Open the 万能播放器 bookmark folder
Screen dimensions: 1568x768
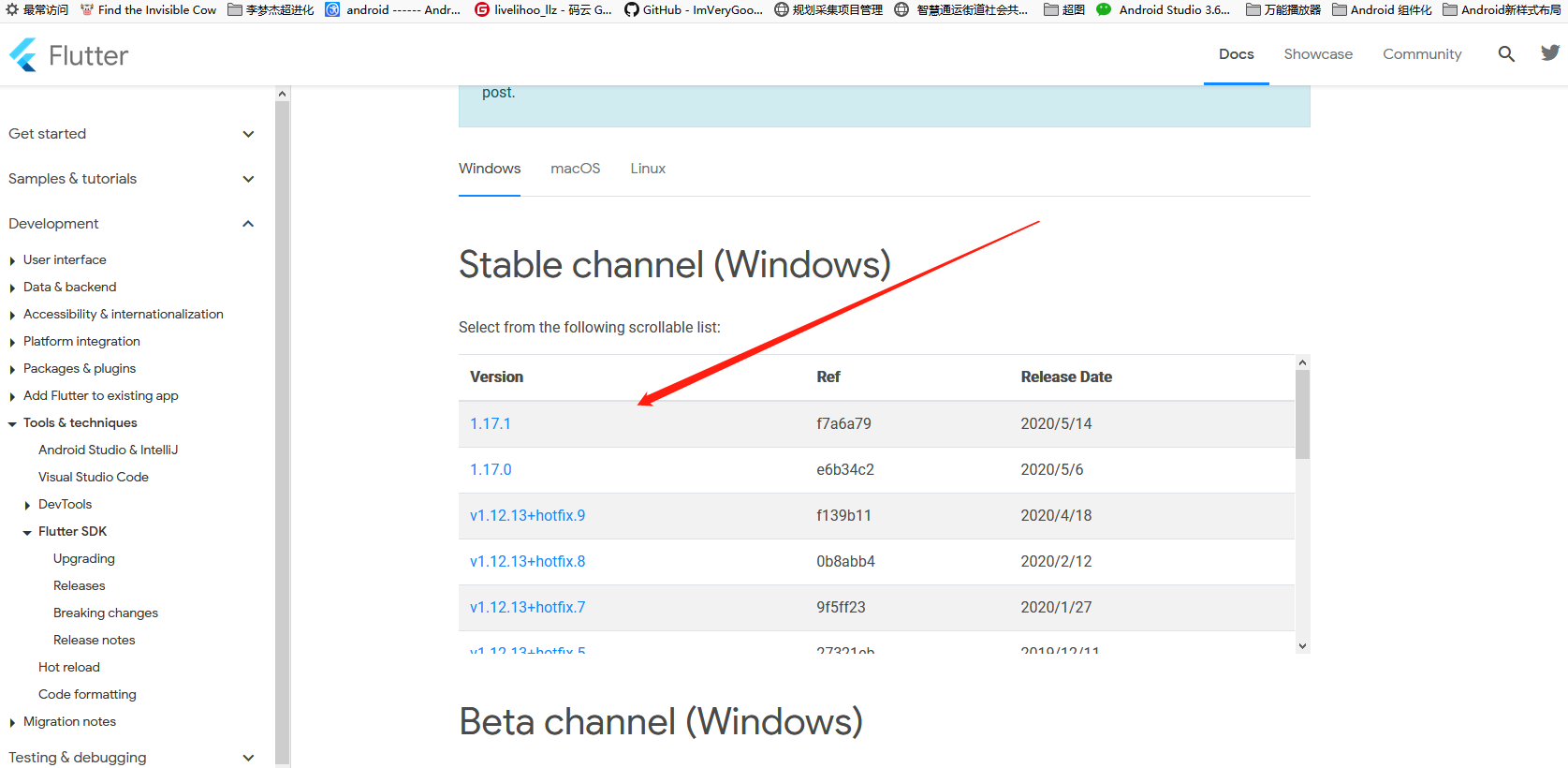tap(1283, 9)
